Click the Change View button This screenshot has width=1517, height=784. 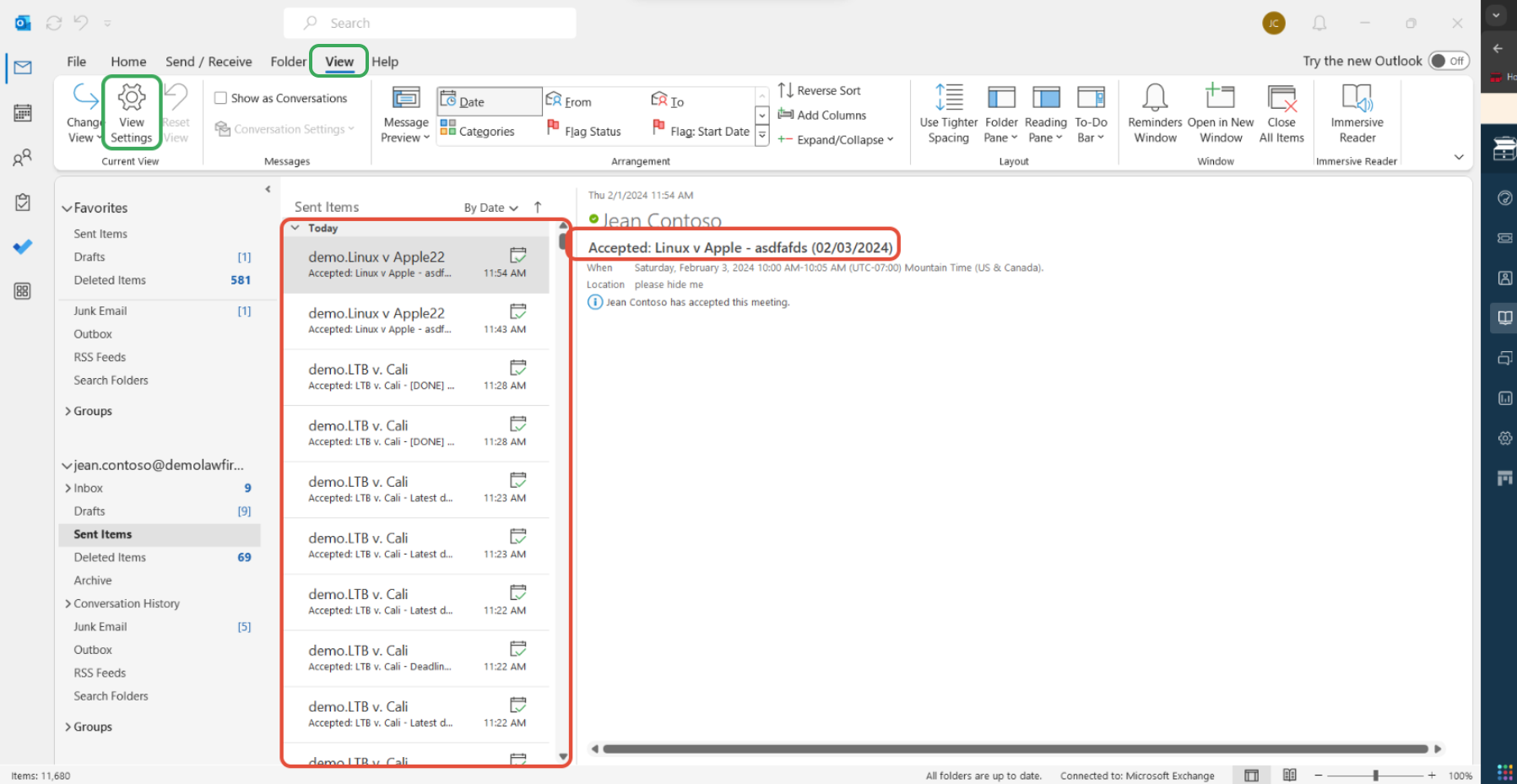[x=84, y=114]
